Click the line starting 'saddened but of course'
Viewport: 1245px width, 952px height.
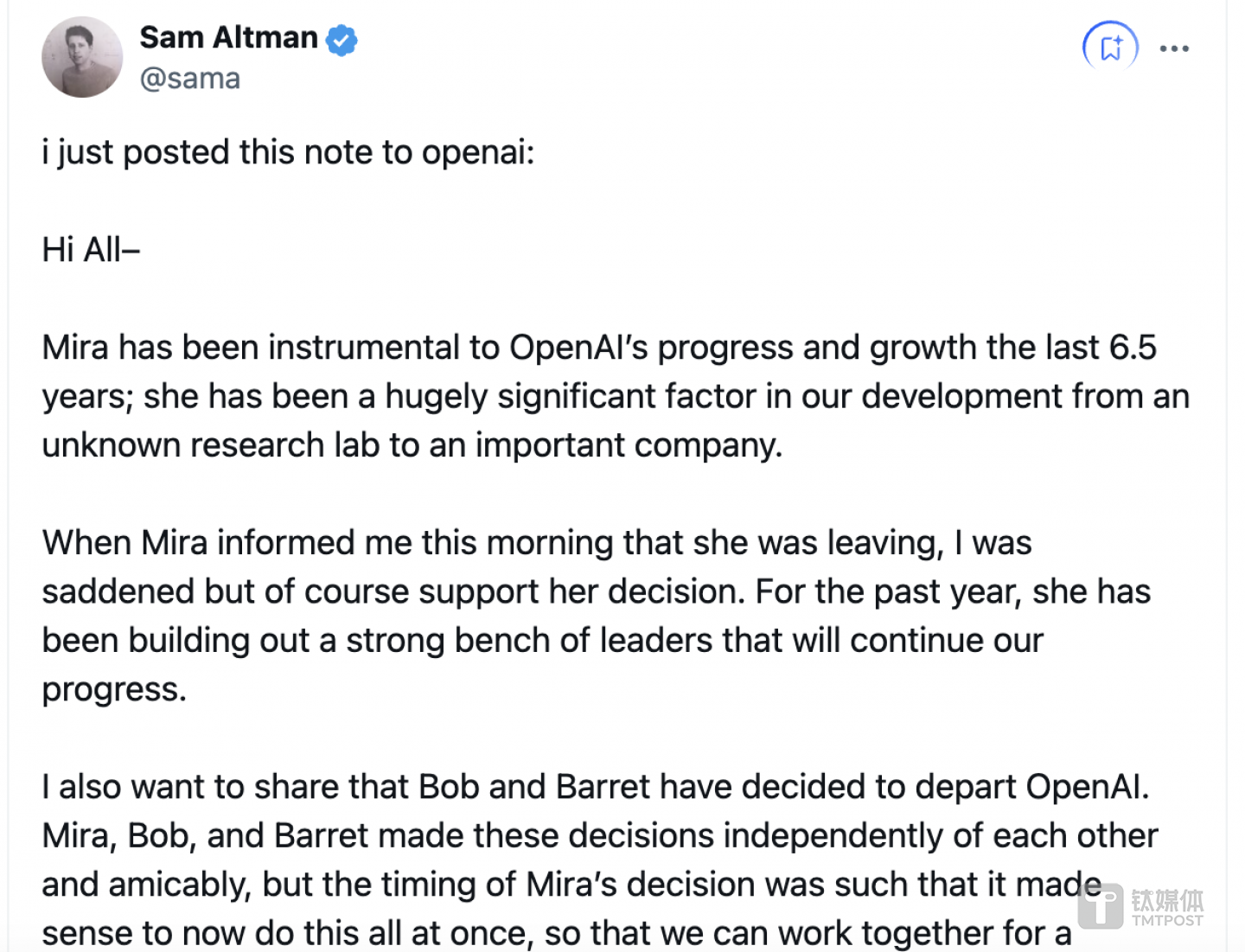point(596,592)
